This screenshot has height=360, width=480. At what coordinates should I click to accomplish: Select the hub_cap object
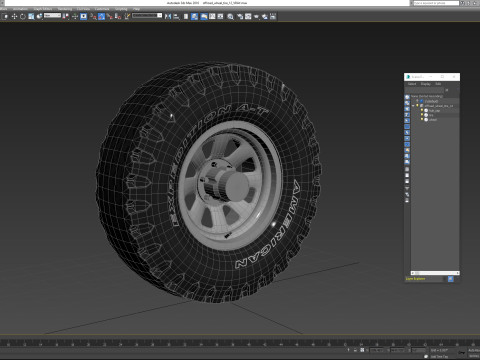[435, 110]
